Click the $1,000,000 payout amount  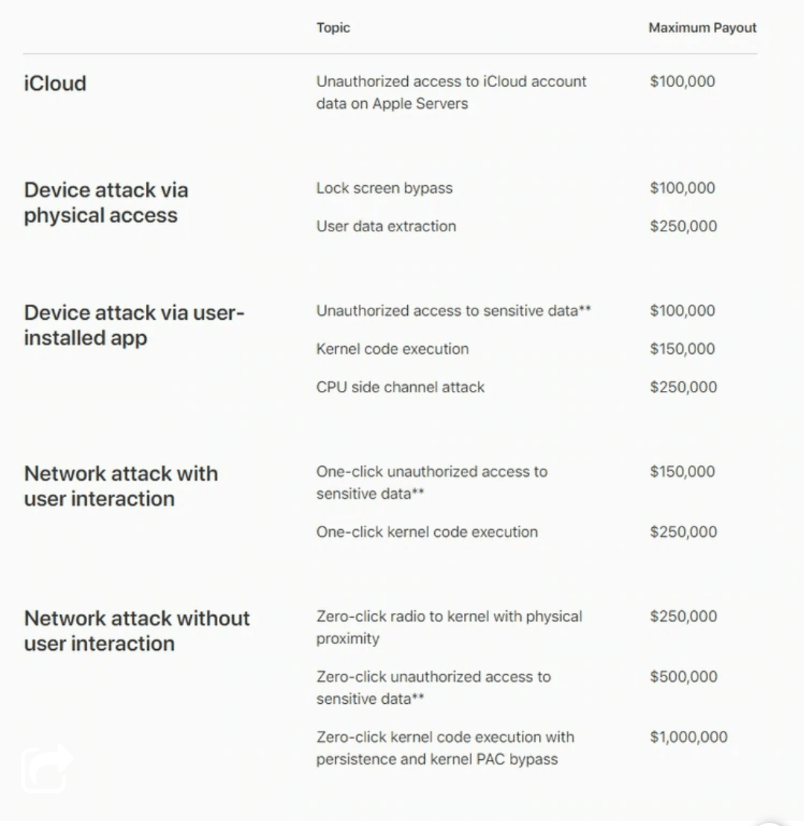point(688,737)
